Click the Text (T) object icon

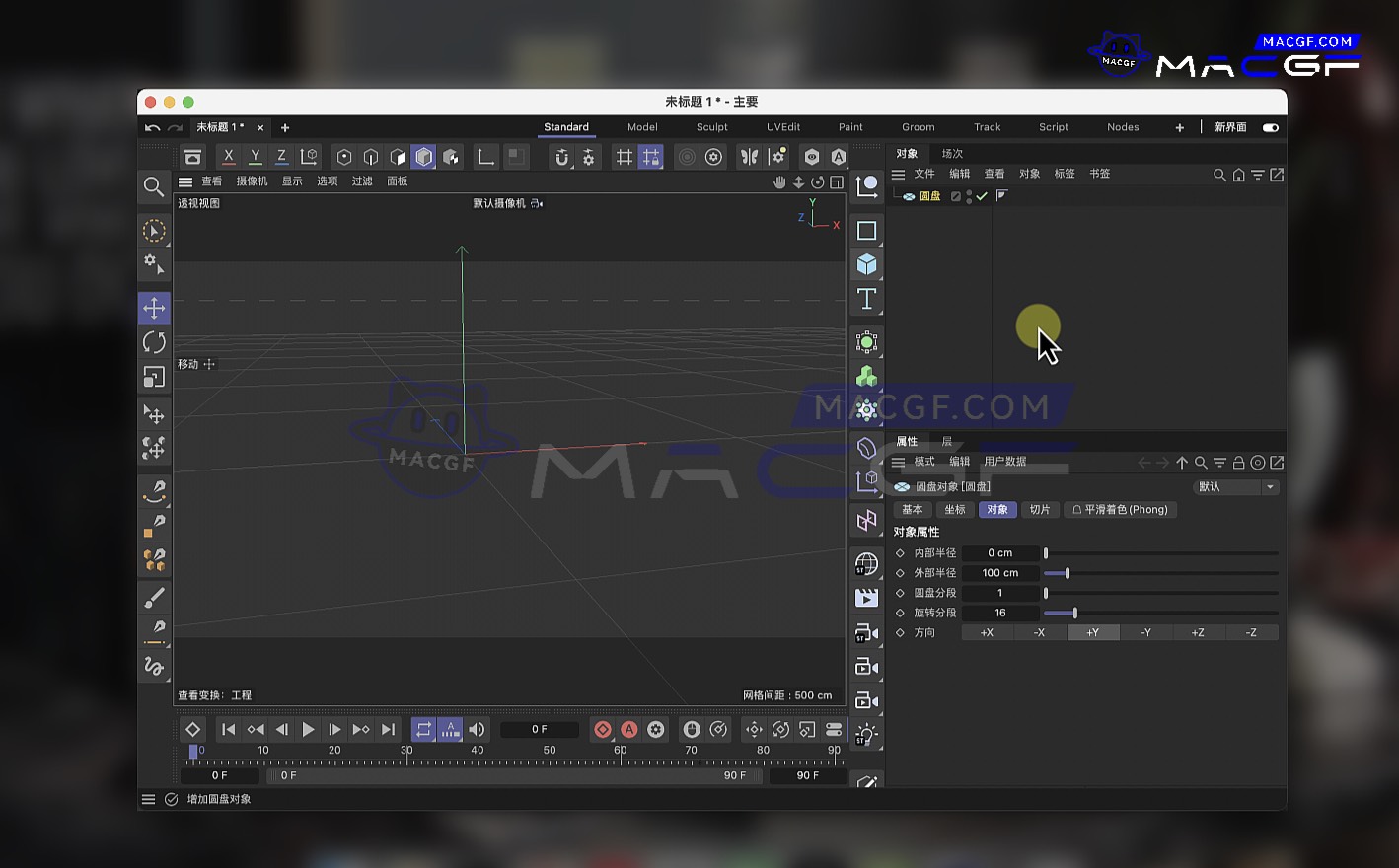pos(866,299)
